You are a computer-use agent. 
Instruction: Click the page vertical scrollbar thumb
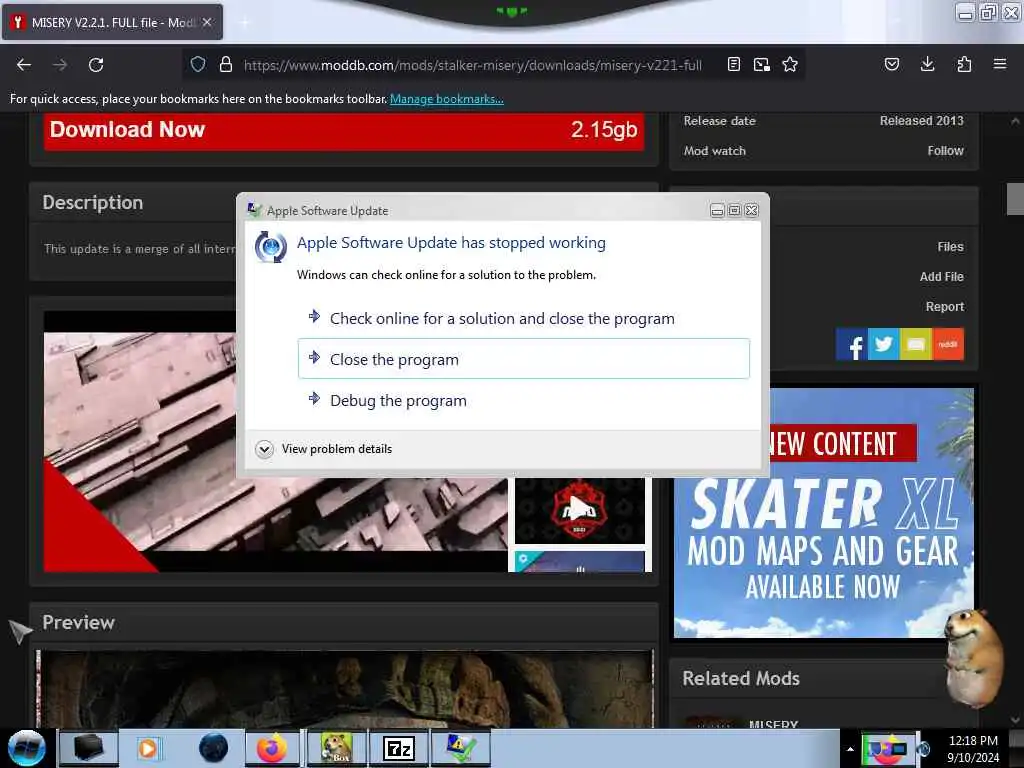click(1015, 199)
